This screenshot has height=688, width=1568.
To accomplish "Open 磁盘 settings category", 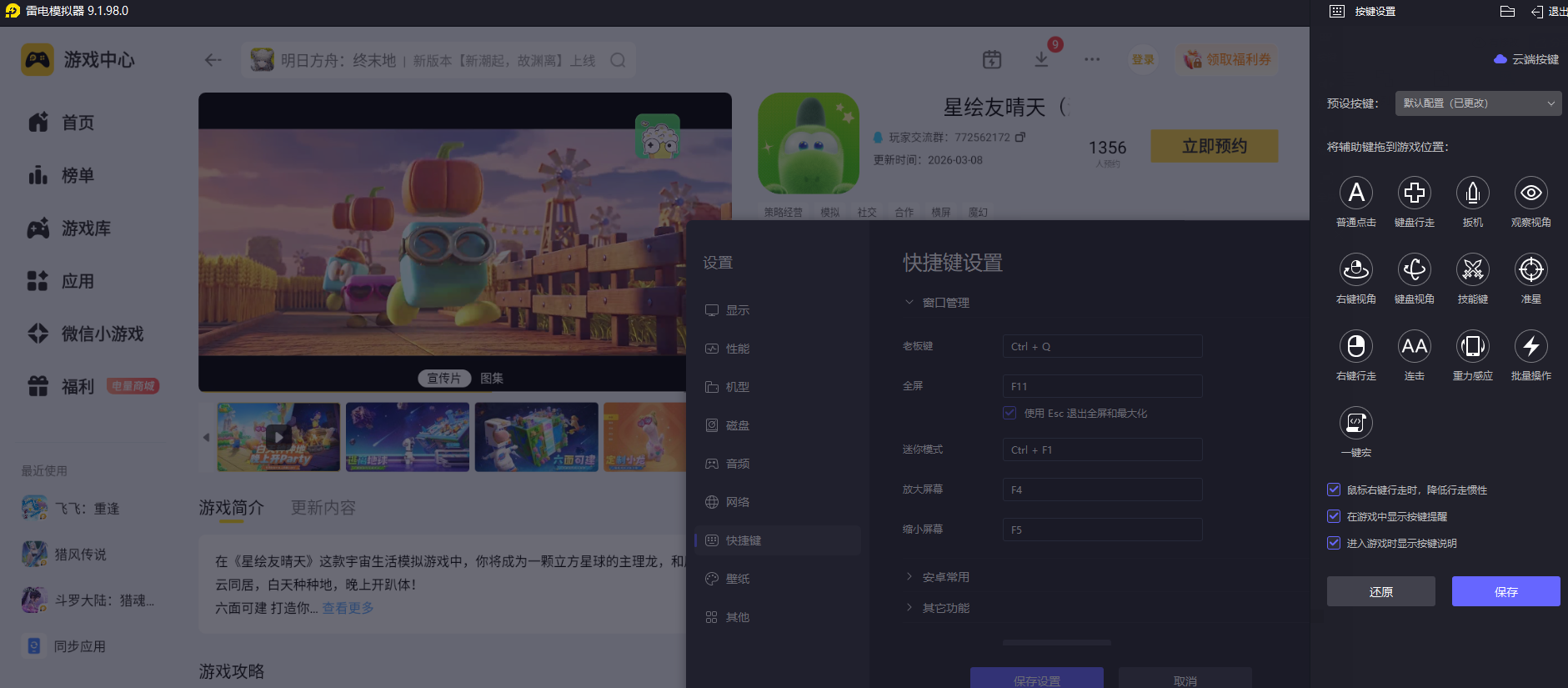I will 778,425.
